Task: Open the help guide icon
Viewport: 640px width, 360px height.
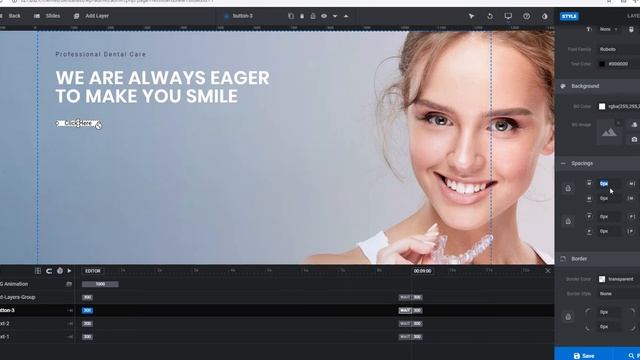Action: pyautogui.click(x=527, y=16)
